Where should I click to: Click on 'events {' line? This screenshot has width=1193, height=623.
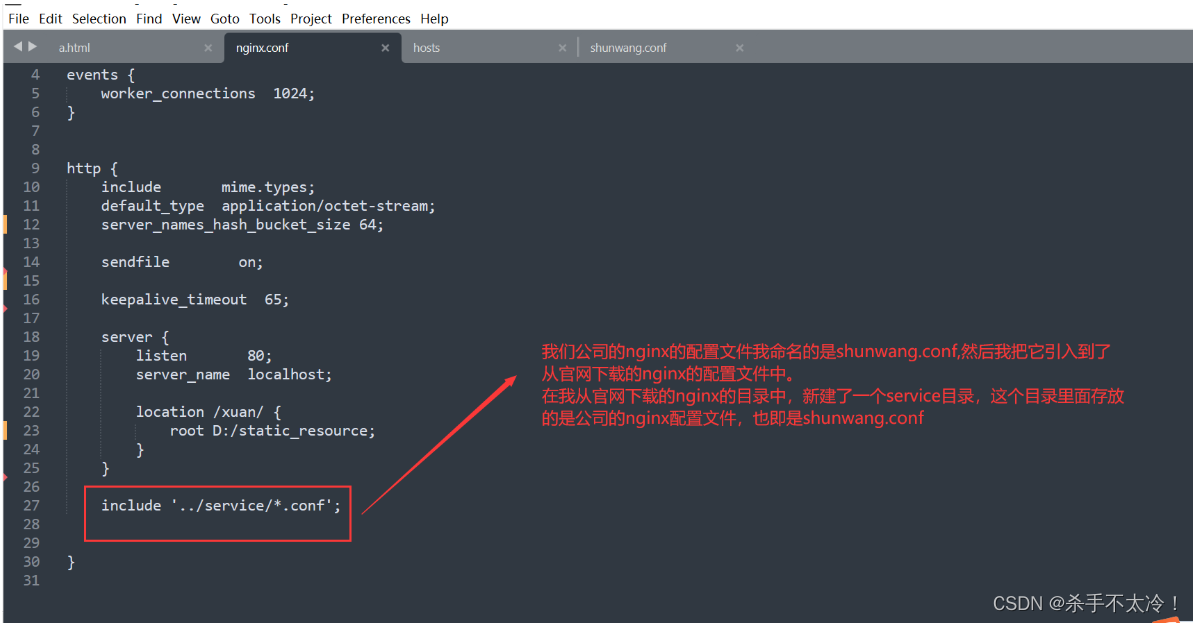[x=100, y=75]
